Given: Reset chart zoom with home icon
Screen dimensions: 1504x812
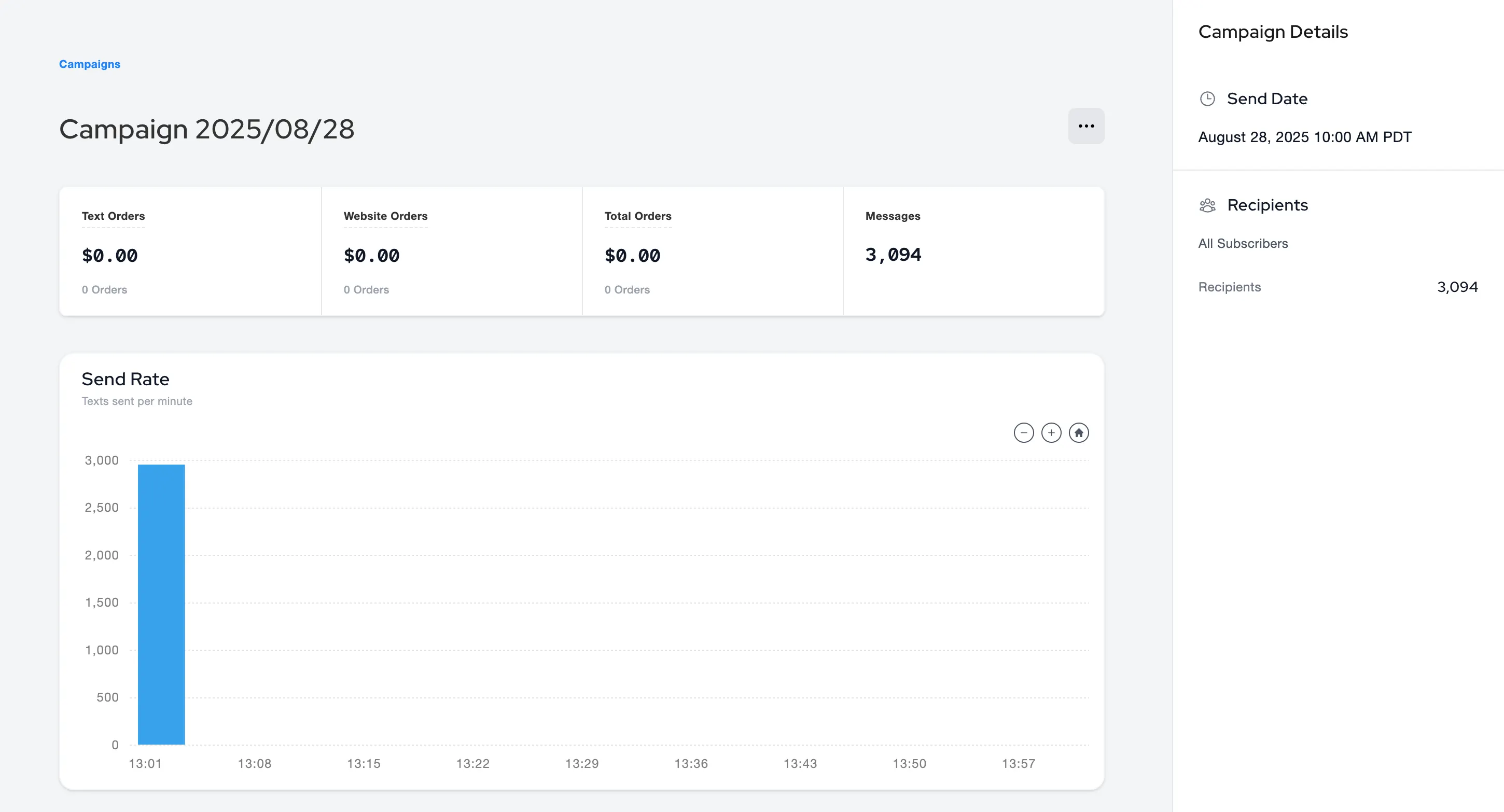Looking at the screenshot, I should [x=1078, y=432].
